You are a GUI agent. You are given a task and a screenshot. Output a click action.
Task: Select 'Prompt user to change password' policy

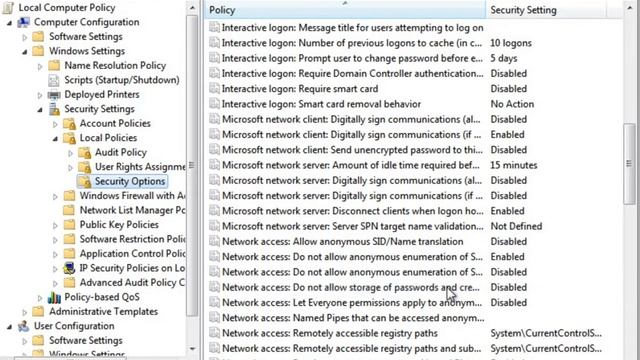(352, 58)
